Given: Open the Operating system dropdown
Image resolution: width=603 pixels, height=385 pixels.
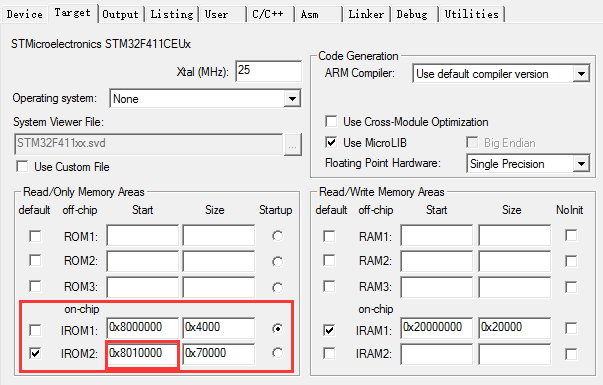Looking at the screenshot, I should tap(205, 99).
